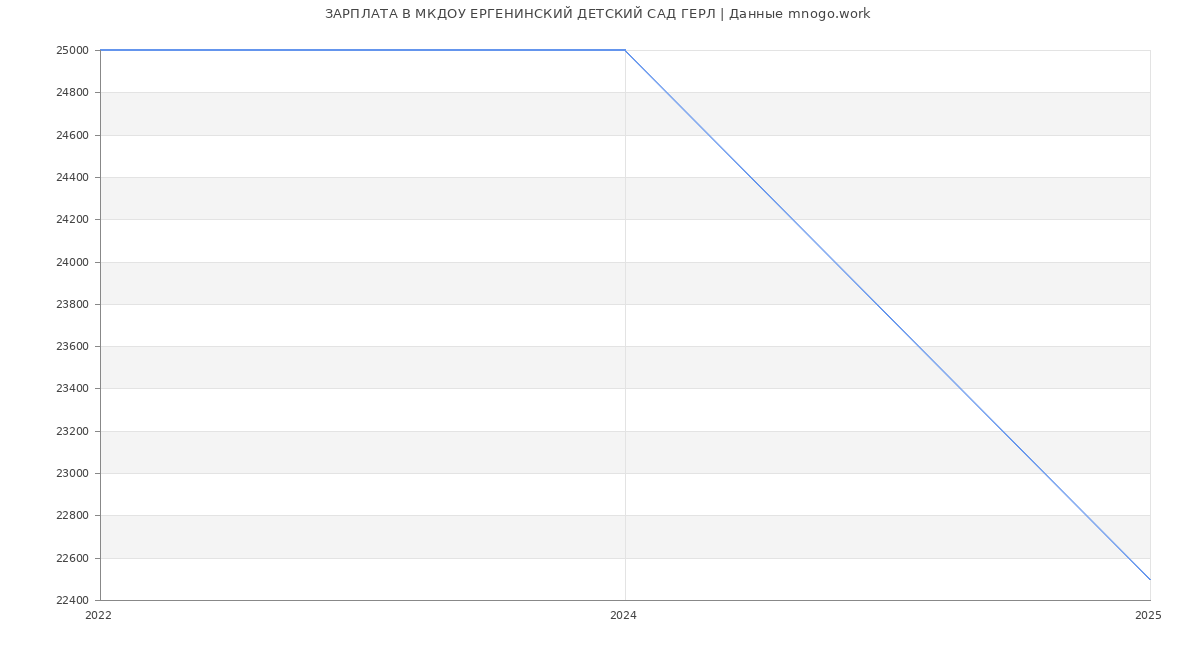Select the 23200 y-axis label
The width and height of the screenshot is (1200, 650).
(x=74, y=432)
